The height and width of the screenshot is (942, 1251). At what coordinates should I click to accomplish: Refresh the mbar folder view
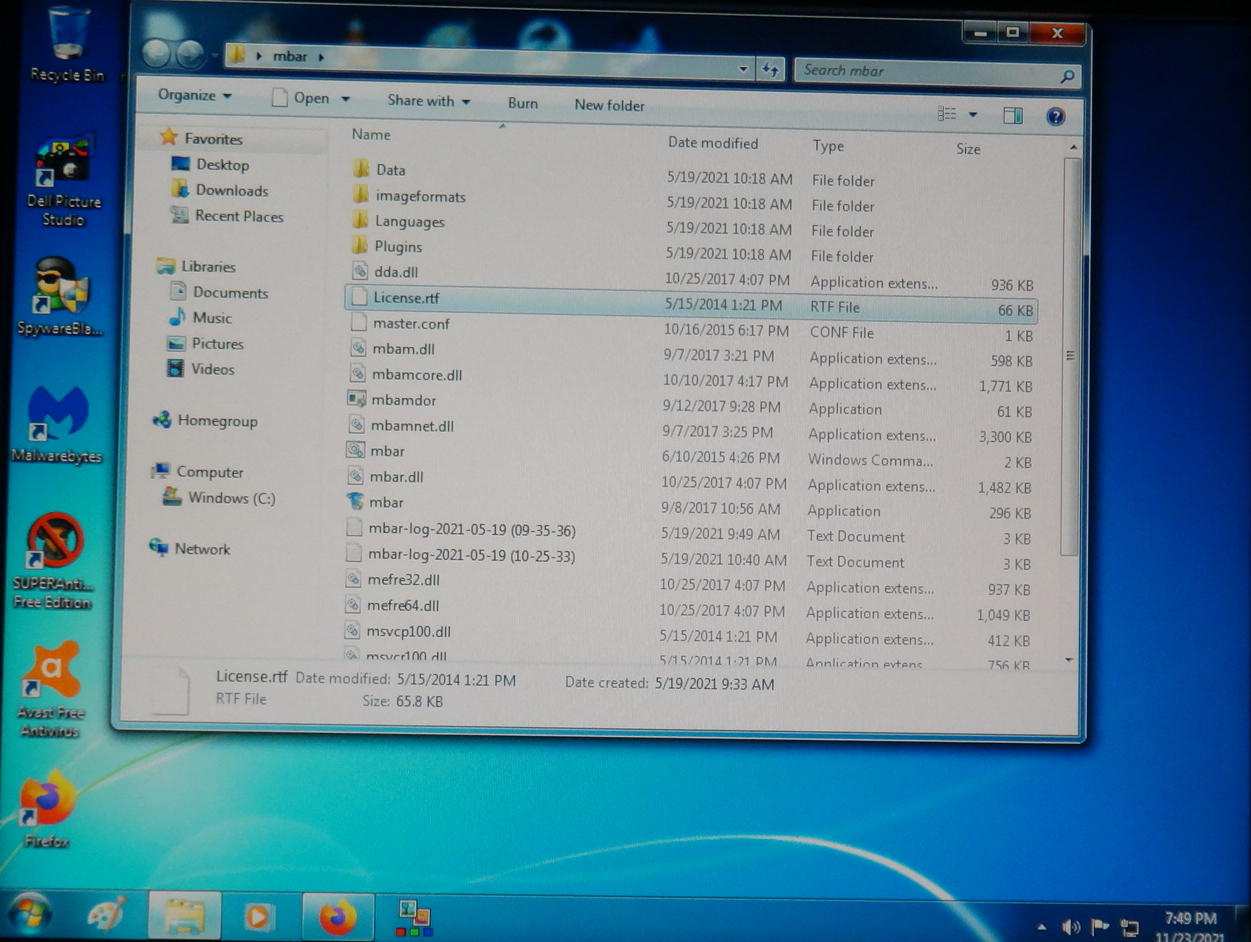click(771, 69)
